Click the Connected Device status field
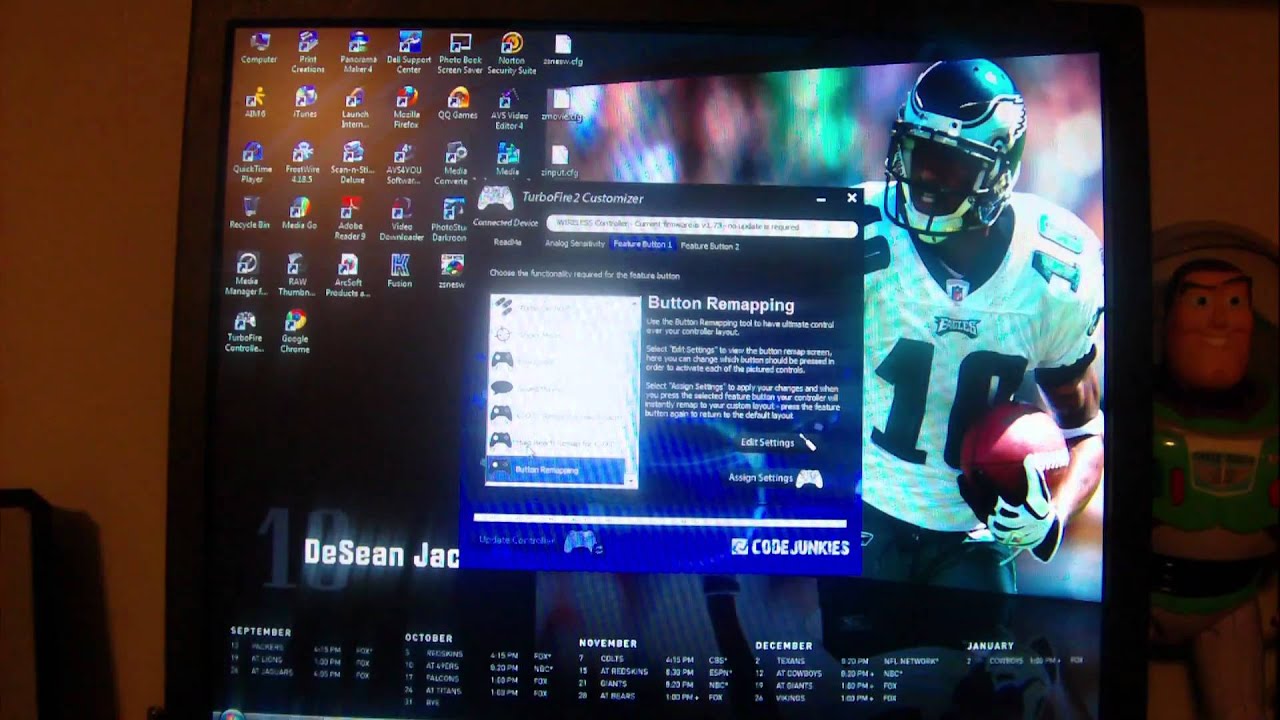The width and height of the screenshot is (1280, 720). (x=702, y=226)
